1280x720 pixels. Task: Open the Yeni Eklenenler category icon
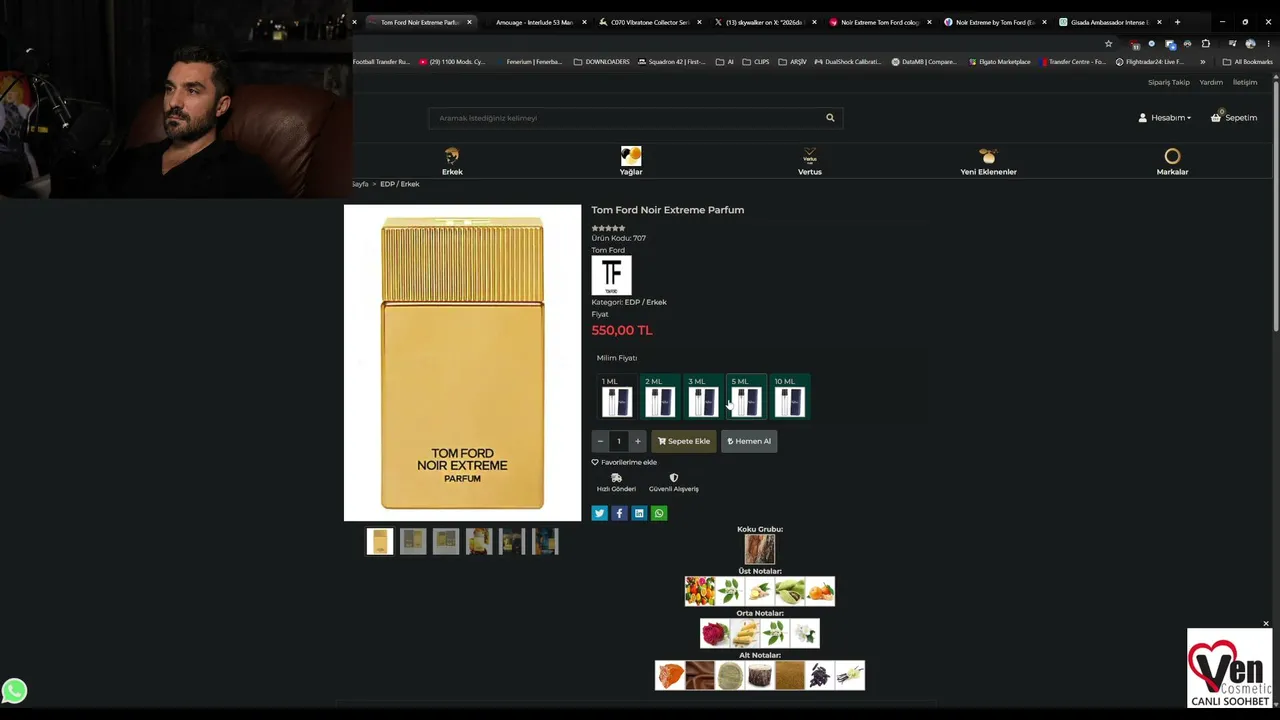[x=988, y=156]
